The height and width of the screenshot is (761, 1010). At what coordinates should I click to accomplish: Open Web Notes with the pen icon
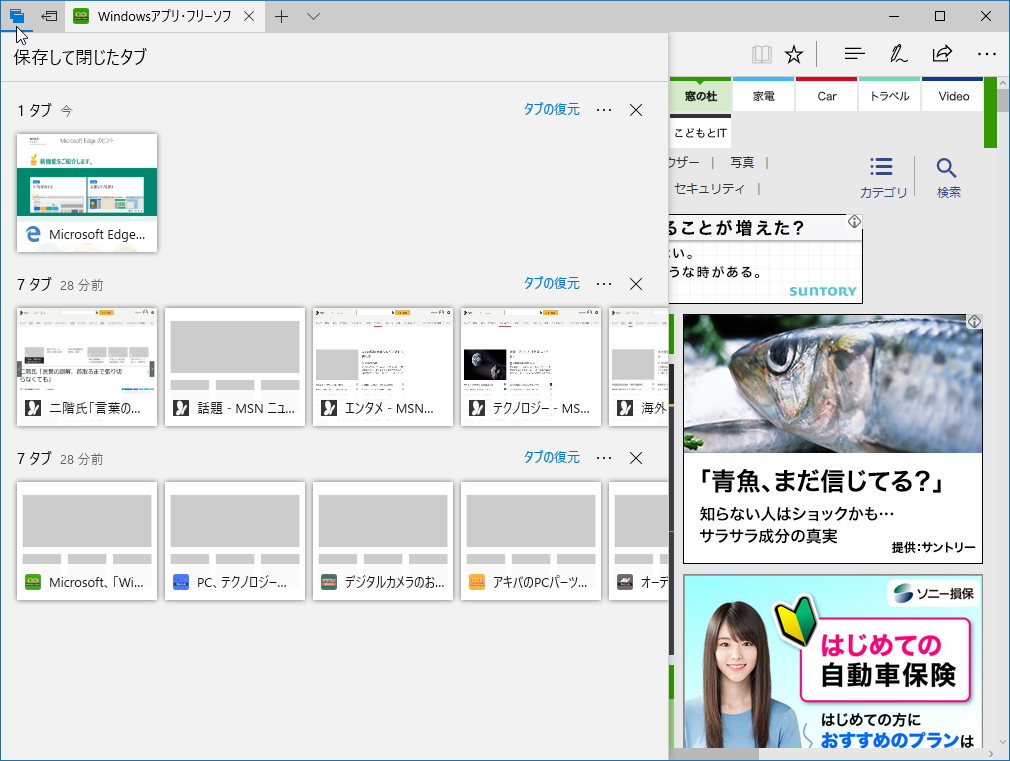pyautogui.click(x=899, y=54)
